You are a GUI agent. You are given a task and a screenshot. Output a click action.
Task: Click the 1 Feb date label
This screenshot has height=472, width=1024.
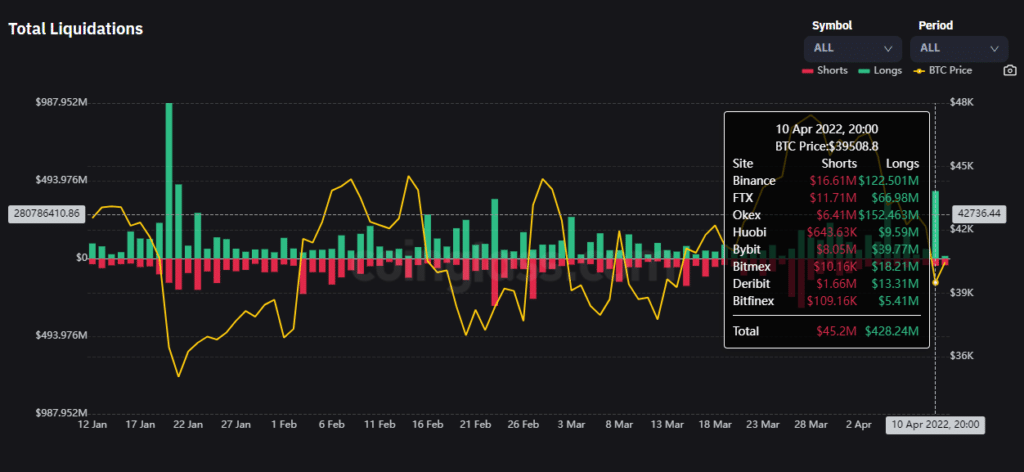coord(284,424)
